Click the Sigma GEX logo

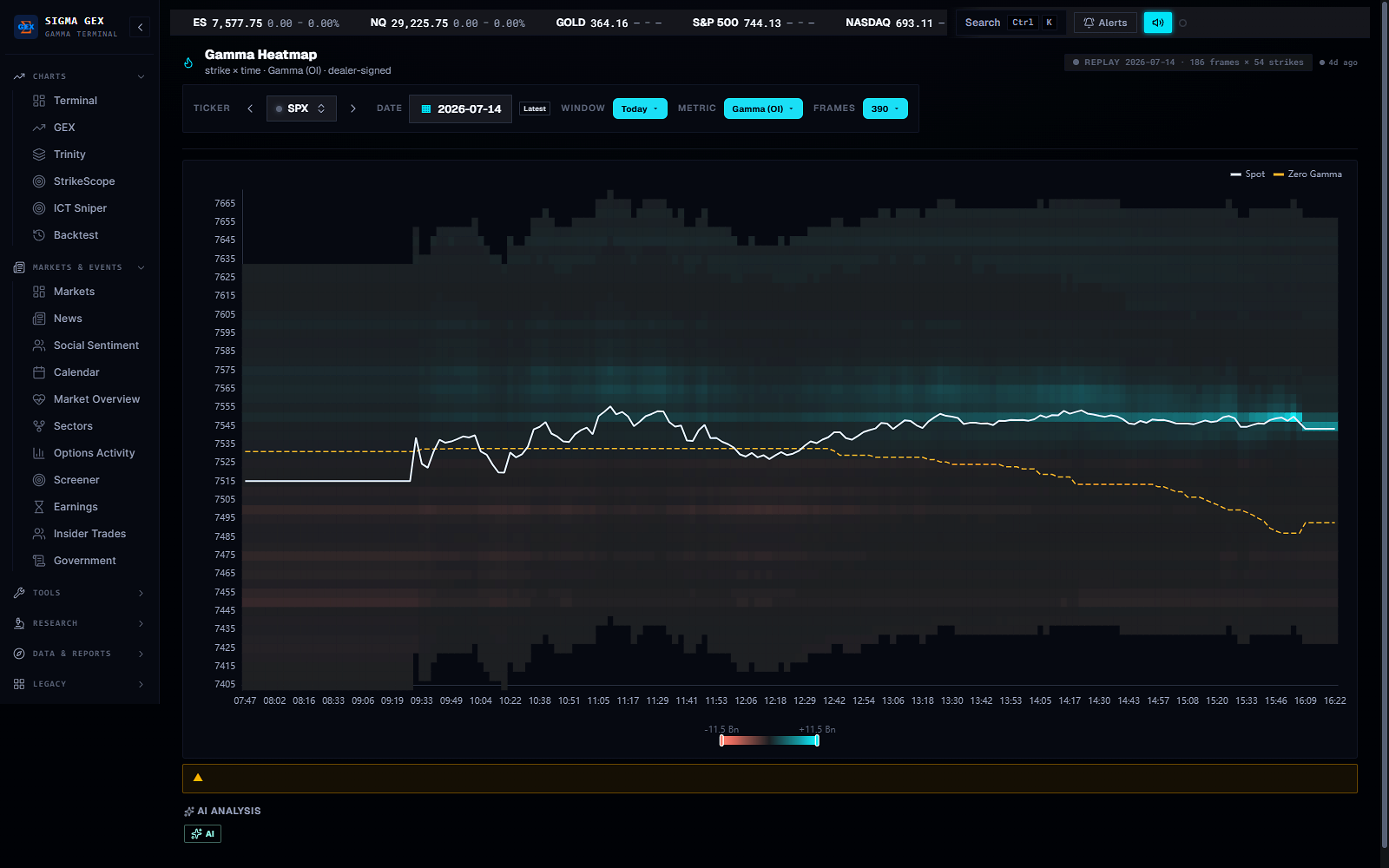26,27
